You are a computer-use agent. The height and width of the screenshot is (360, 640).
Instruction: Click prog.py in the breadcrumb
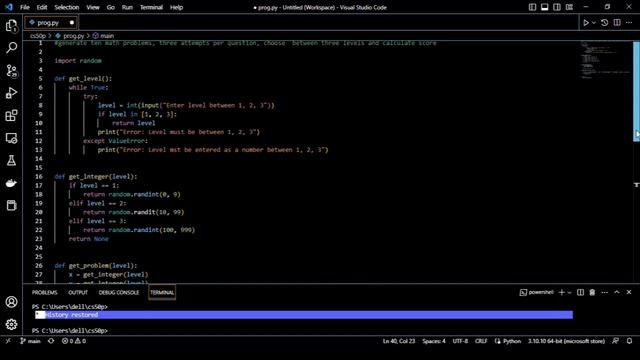(70, 36)
